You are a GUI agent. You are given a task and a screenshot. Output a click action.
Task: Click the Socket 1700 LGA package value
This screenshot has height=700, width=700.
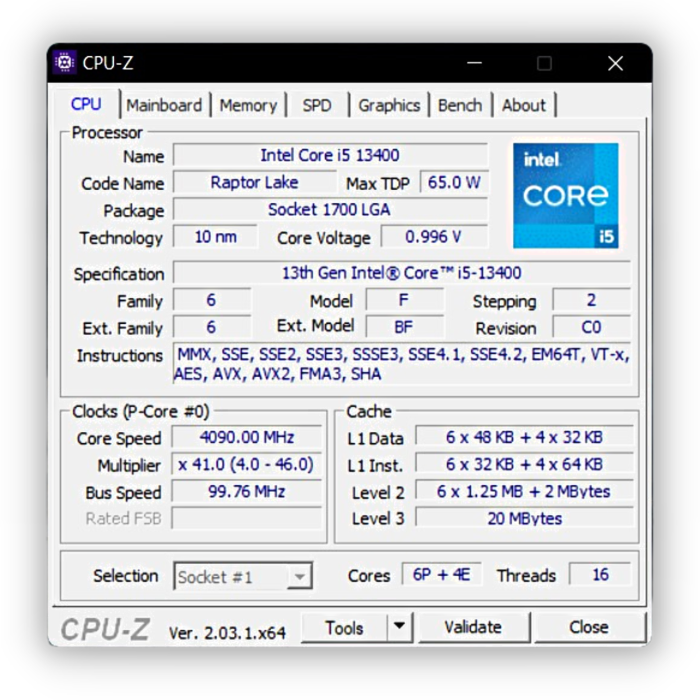click(x=330, y=209)
